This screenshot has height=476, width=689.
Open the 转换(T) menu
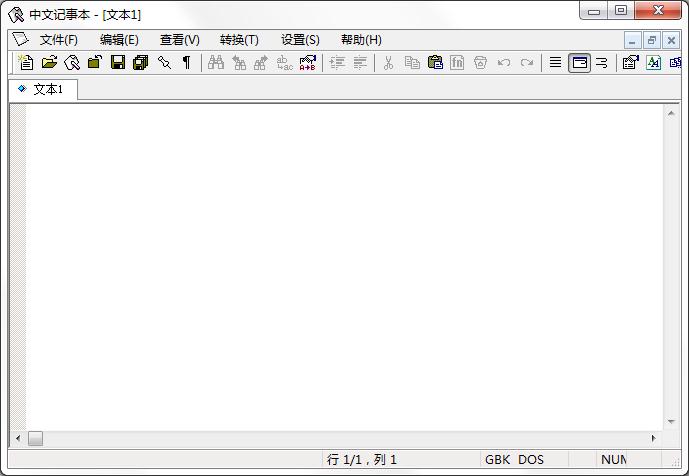[239, 40]
